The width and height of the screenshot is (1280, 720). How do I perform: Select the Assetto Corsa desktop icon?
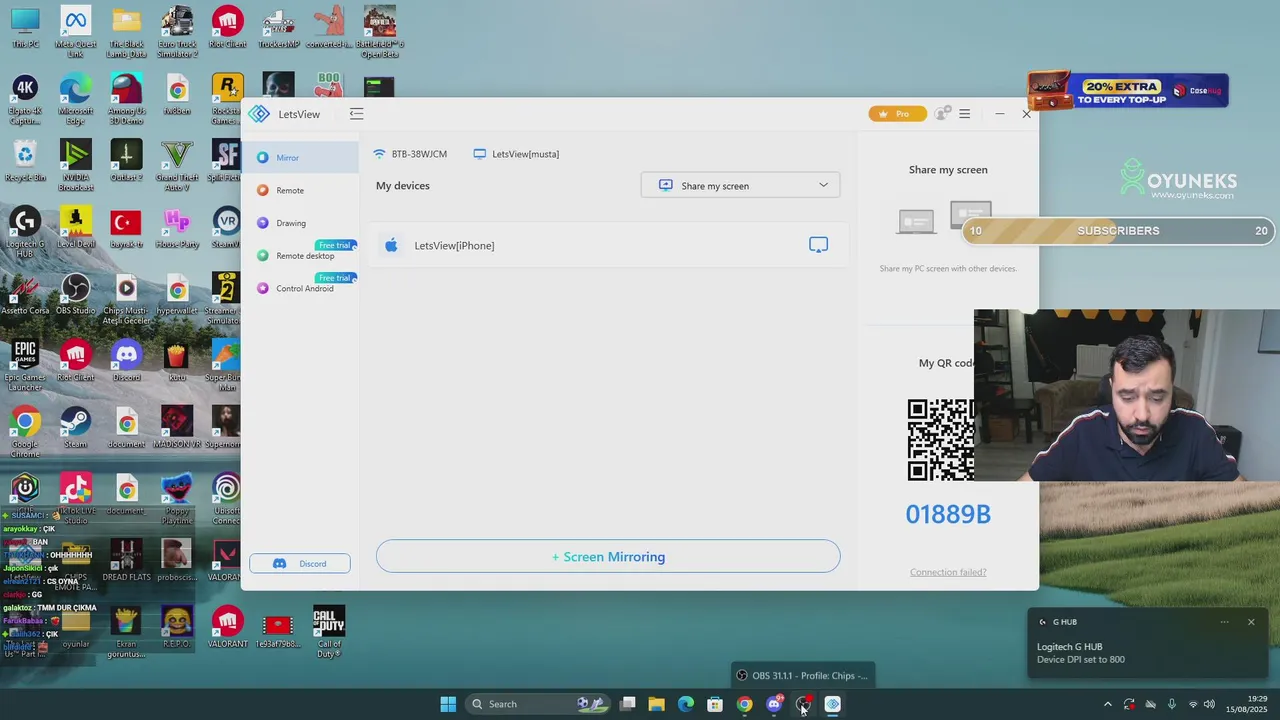click(25, 294)
